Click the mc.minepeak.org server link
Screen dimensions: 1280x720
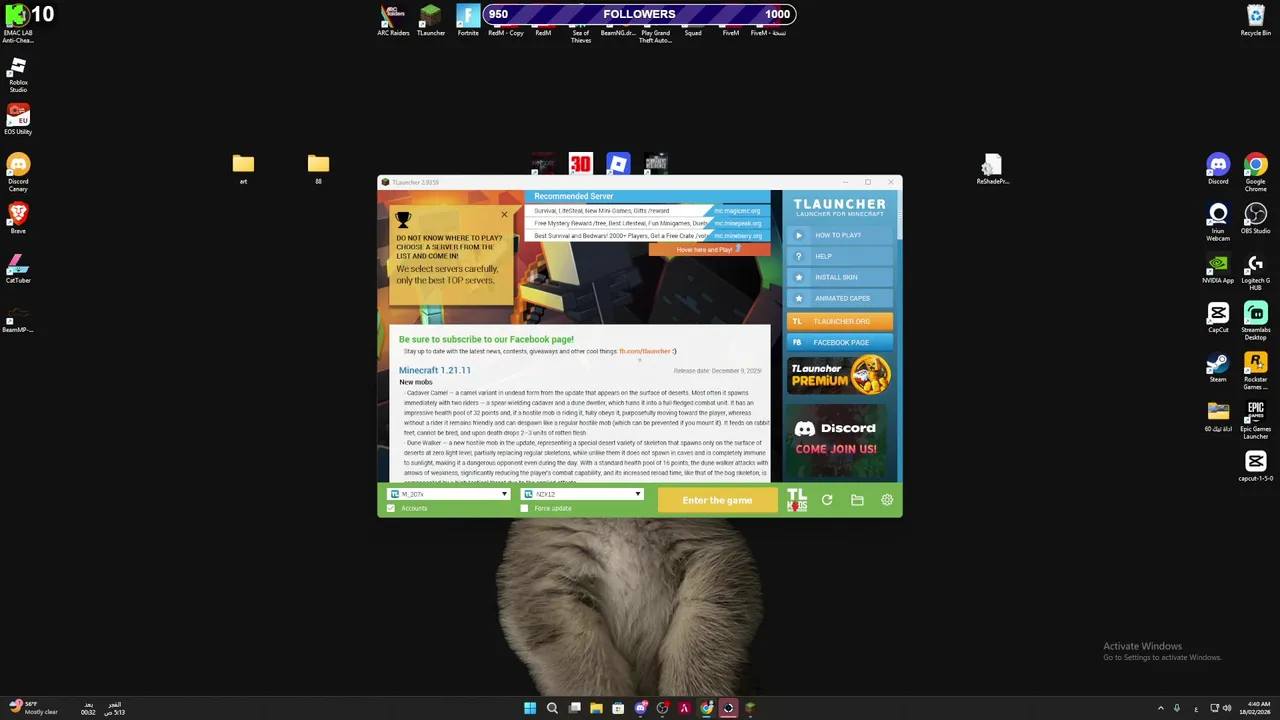click(738, 223)
